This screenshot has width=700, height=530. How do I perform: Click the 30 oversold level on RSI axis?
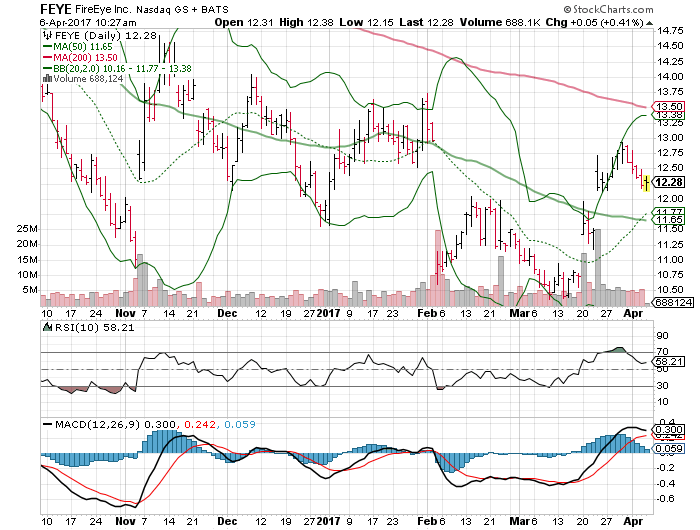click(662, 385)
